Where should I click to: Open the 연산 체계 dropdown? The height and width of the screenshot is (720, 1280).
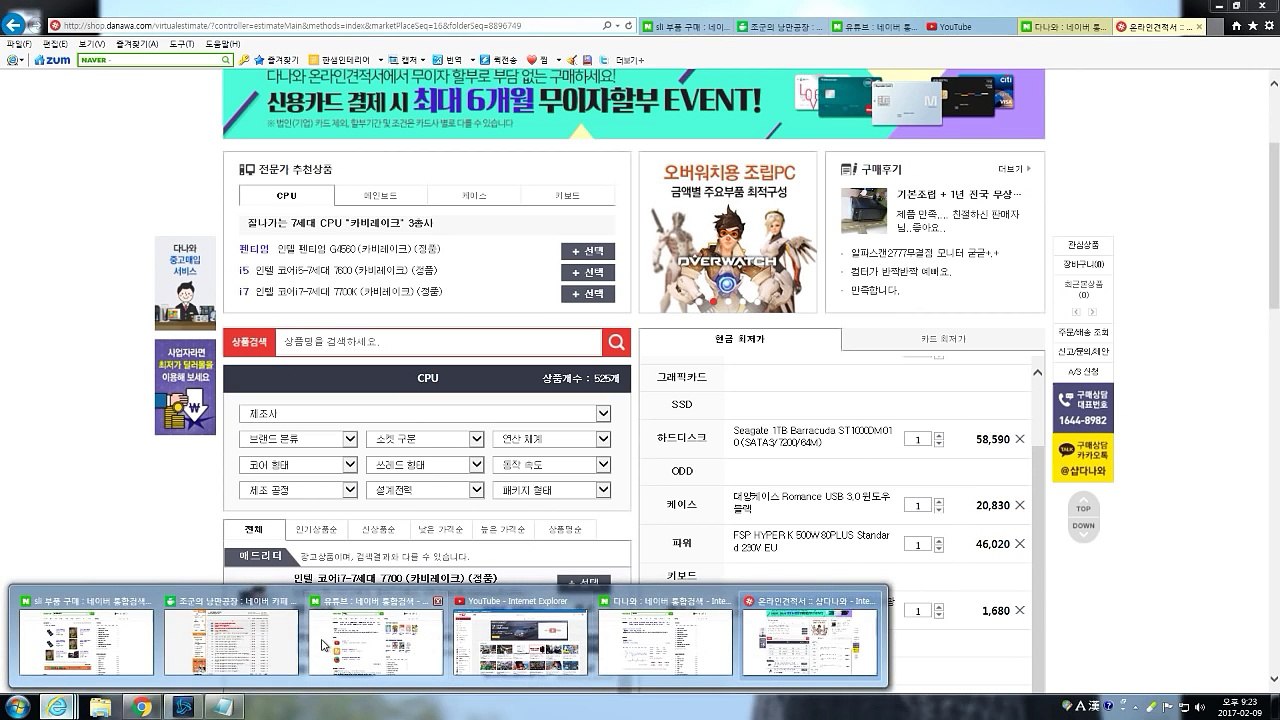pyautogui.click(x=551, y=439)
